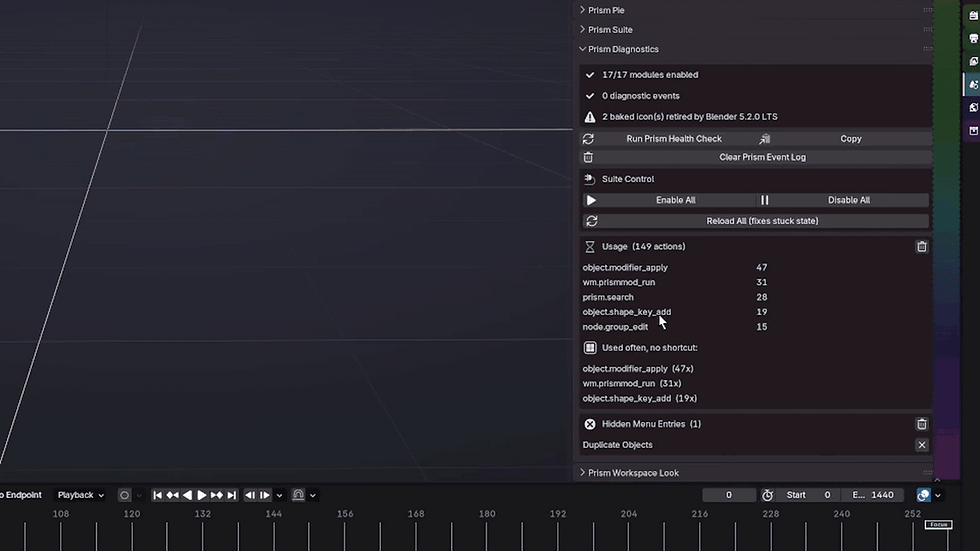The width and height of the screenshot is (980, 551).
Task: Click the object.shape_key_add (19x) entry
Action: tap(639, 399)
